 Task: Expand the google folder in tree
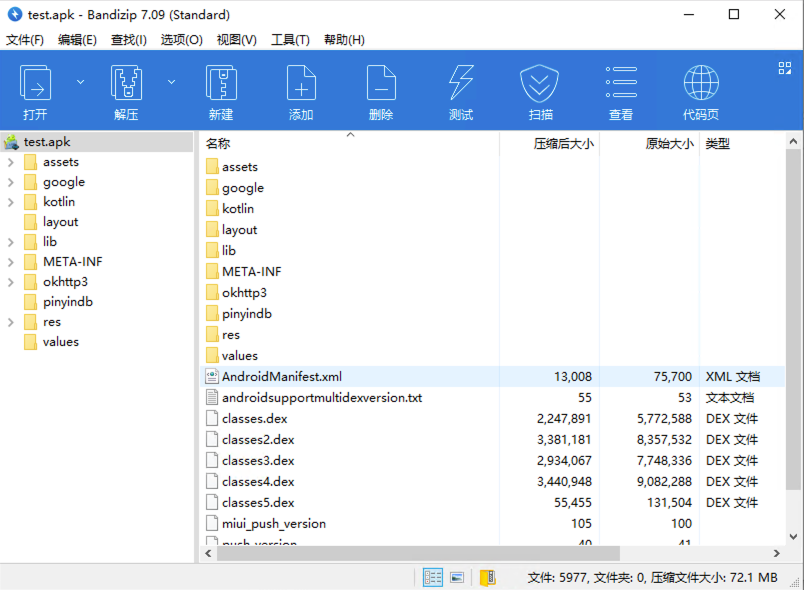tap(11, 182)
